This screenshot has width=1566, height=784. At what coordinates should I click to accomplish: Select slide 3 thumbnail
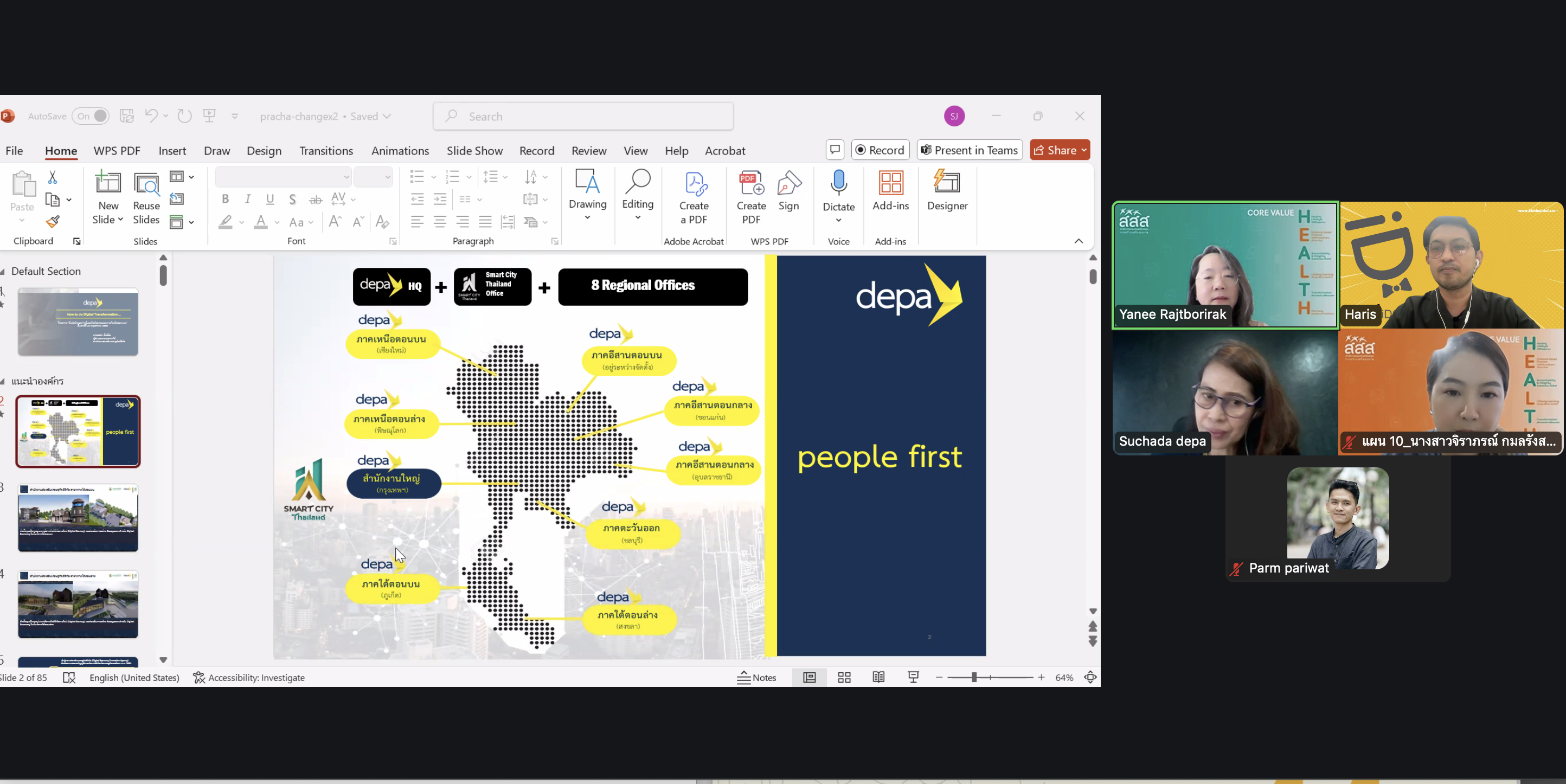click(78, 517)
